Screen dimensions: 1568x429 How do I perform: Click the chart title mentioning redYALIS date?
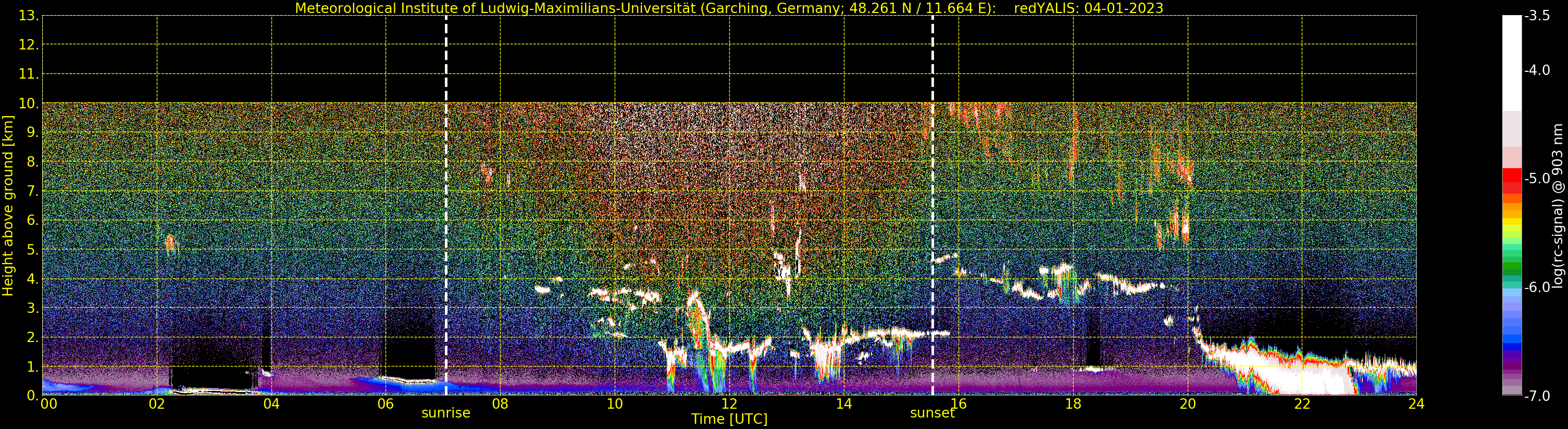[729, 8]
